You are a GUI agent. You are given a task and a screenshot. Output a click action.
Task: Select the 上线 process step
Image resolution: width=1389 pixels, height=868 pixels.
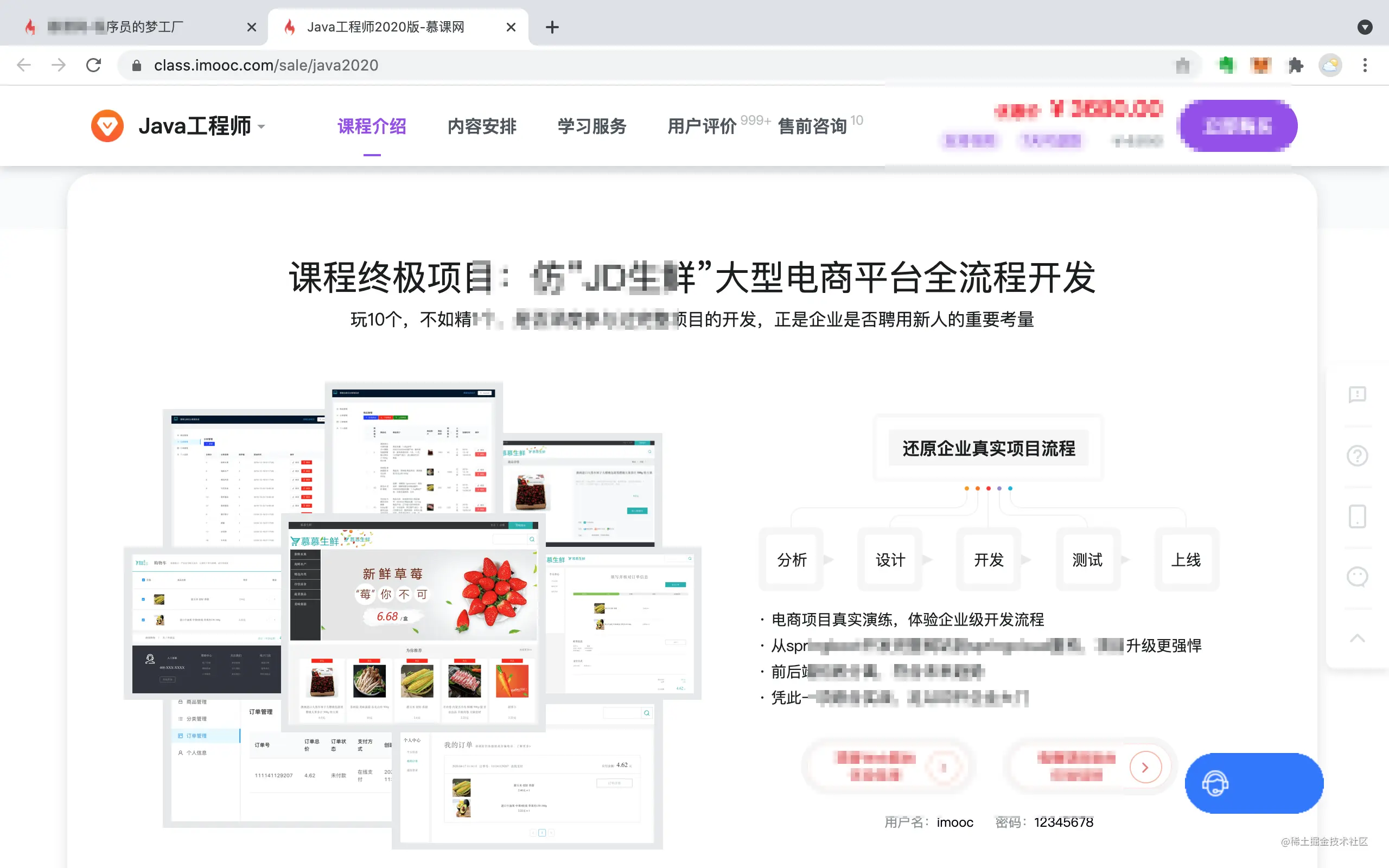(1186, 560)
